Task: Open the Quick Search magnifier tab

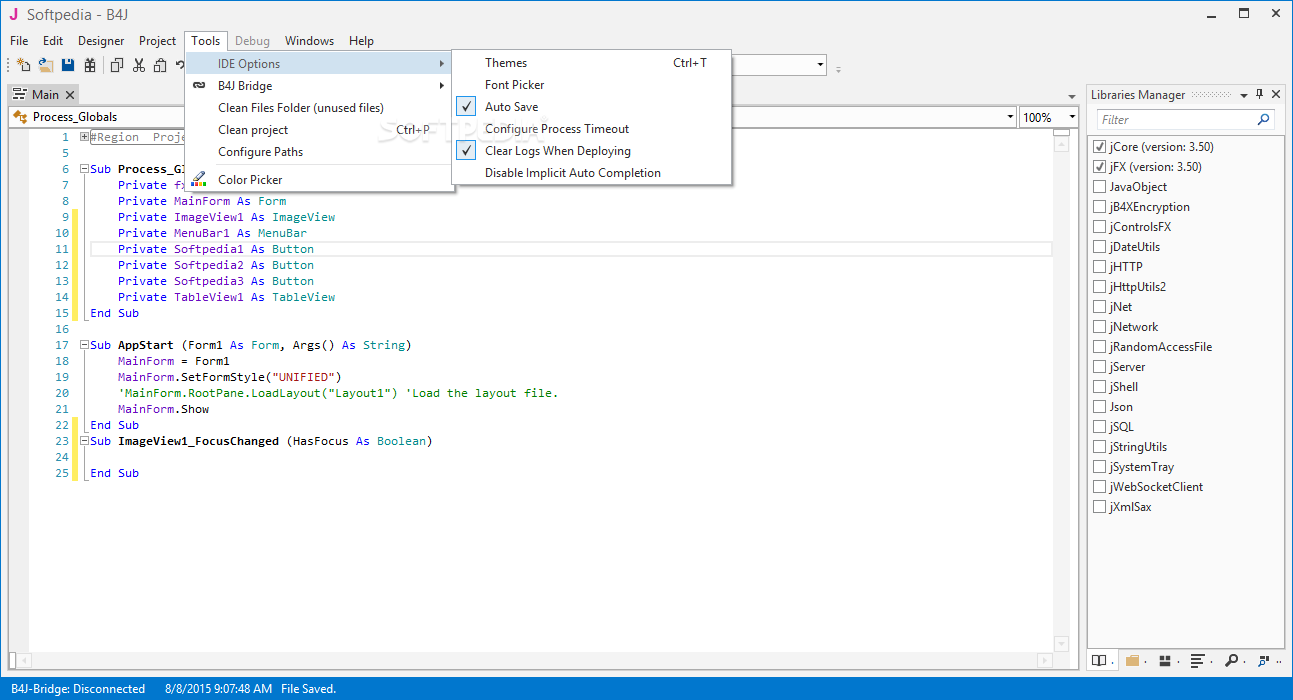Action: [x=1232, y=661]
